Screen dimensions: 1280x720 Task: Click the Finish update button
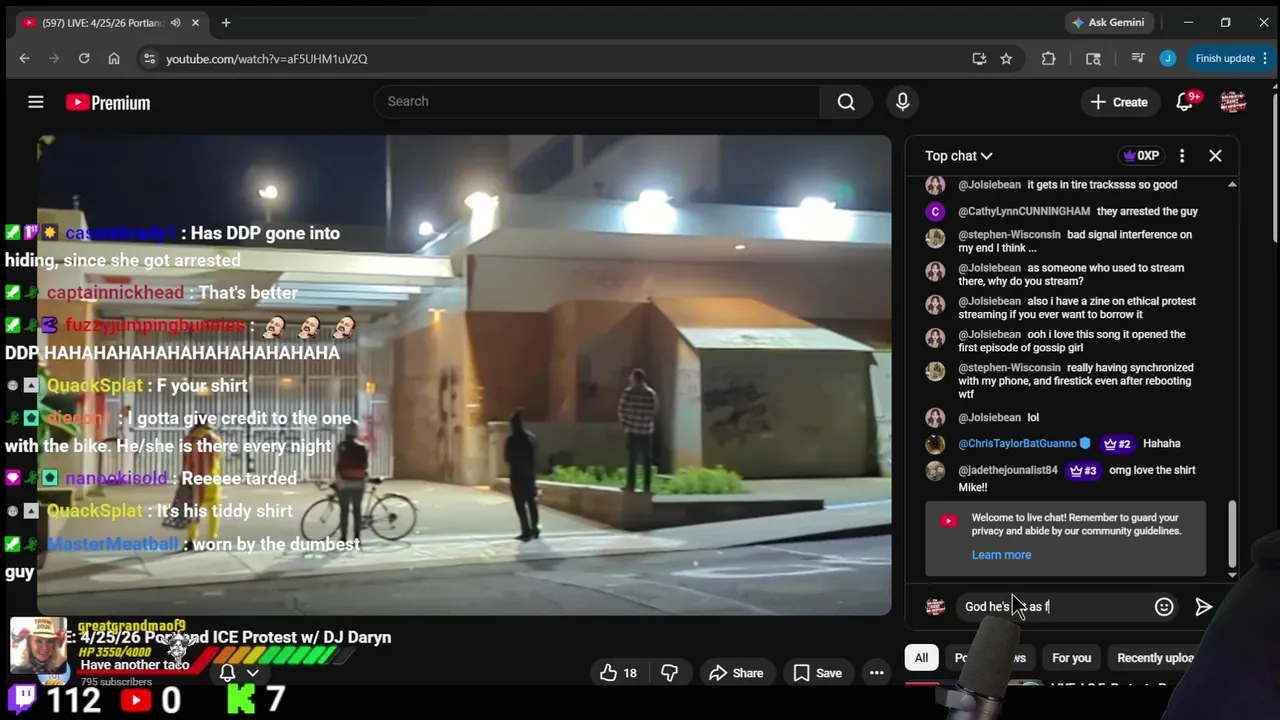coord(1231,59)
